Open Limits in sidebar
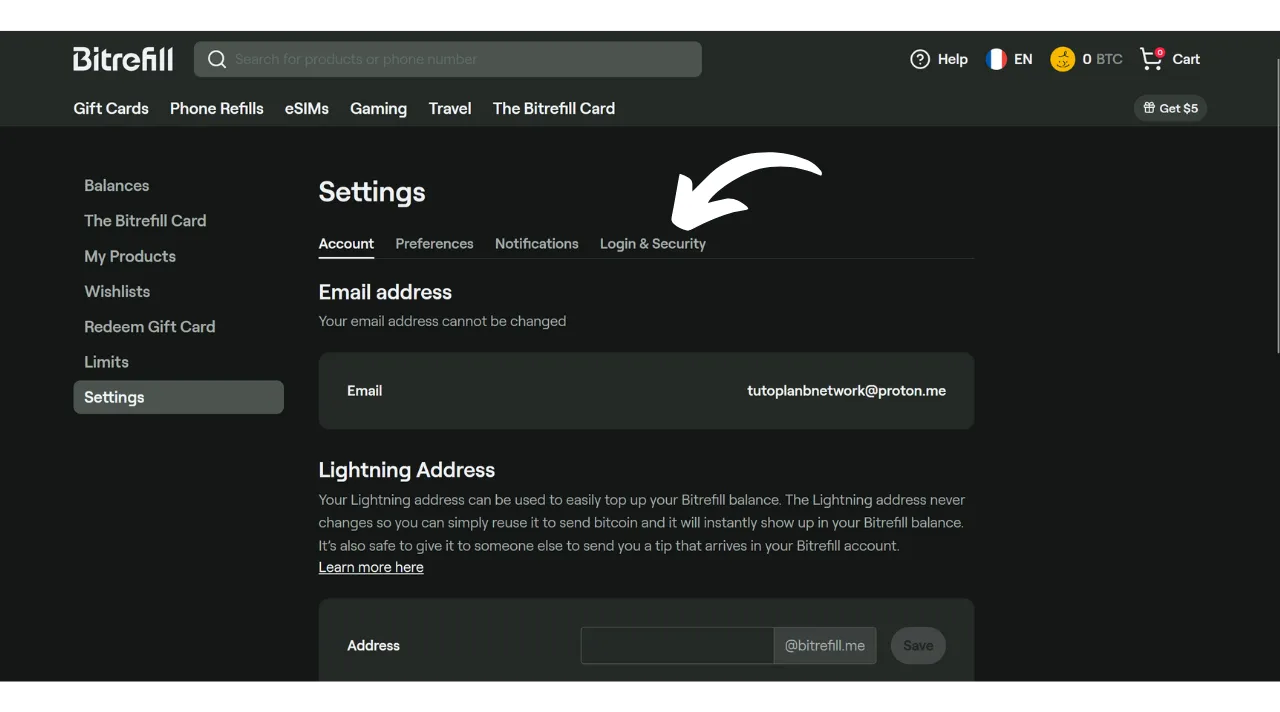The image size is (1280, 712). pos(106,362)
